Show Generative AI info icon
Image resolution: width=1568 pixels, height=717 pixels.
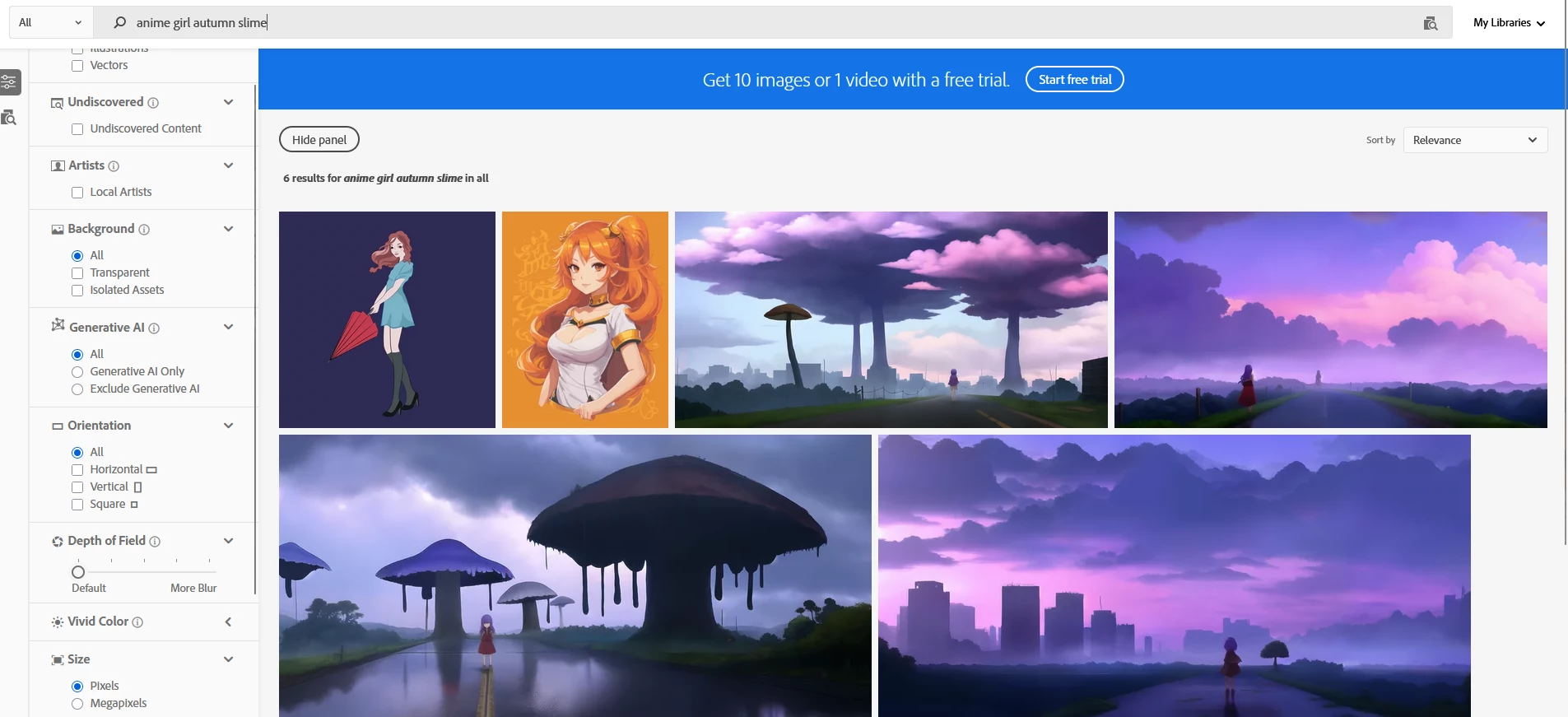pyautogui.click(x=154, y=328)
